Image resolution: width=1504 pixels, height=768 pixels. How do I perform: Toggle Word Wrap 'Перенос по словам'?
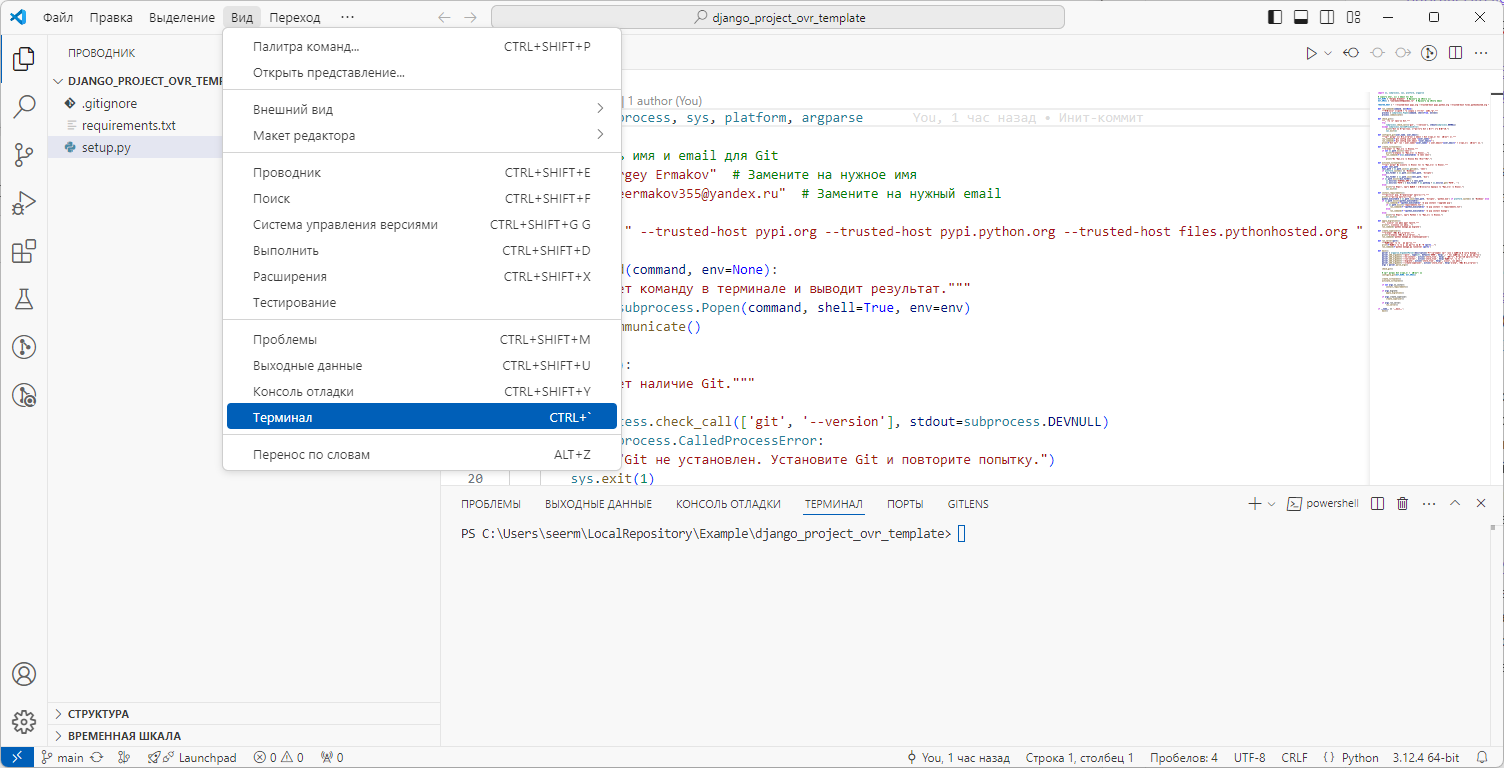coord(311,455)
